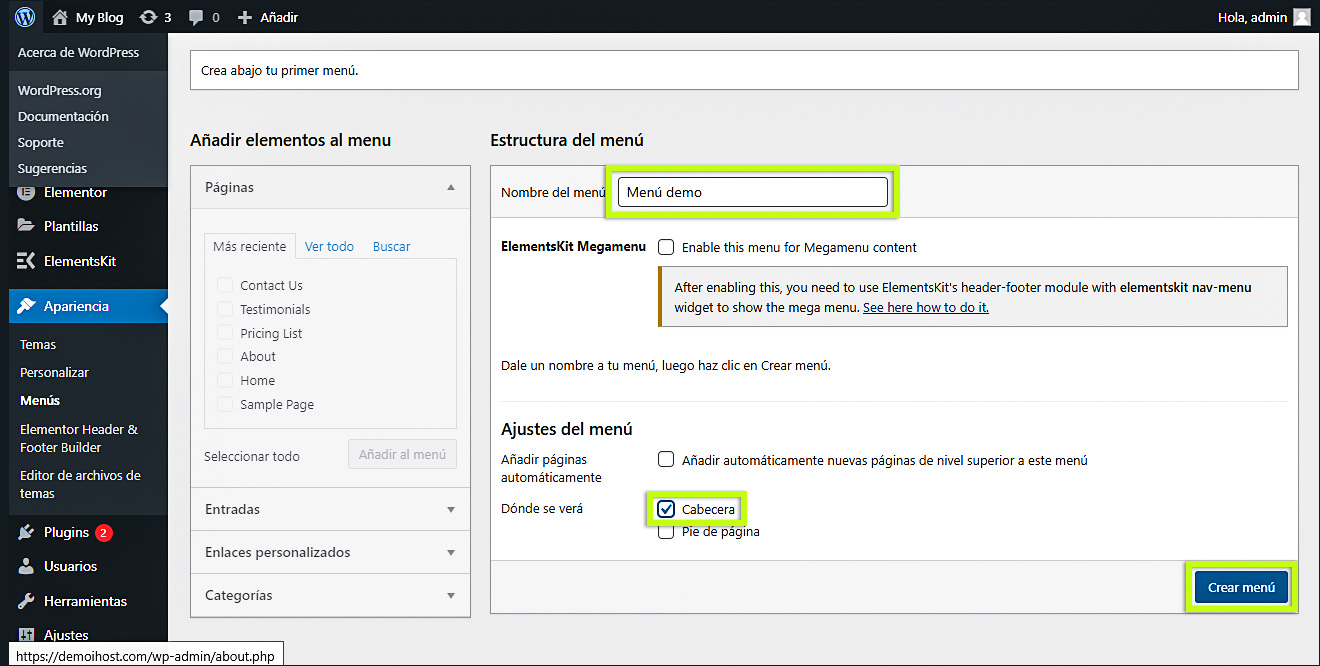This screenshot has width=1320, height=666.
Task: Click the WordPress logo icon
Action: [x=25, y=17]
